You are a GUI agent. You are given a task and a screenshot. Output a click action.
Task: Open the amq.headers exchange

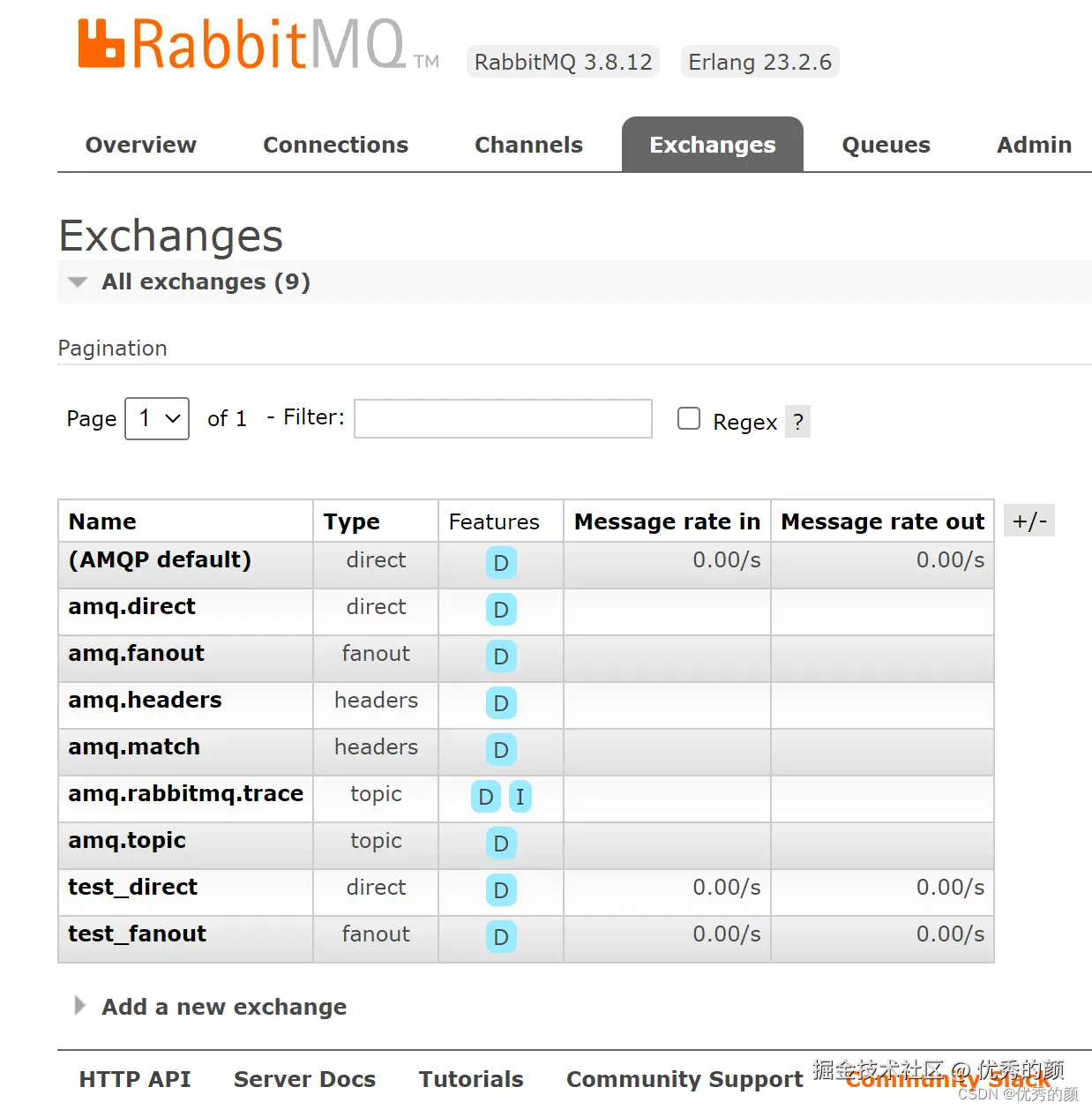(x=146, y=700)
